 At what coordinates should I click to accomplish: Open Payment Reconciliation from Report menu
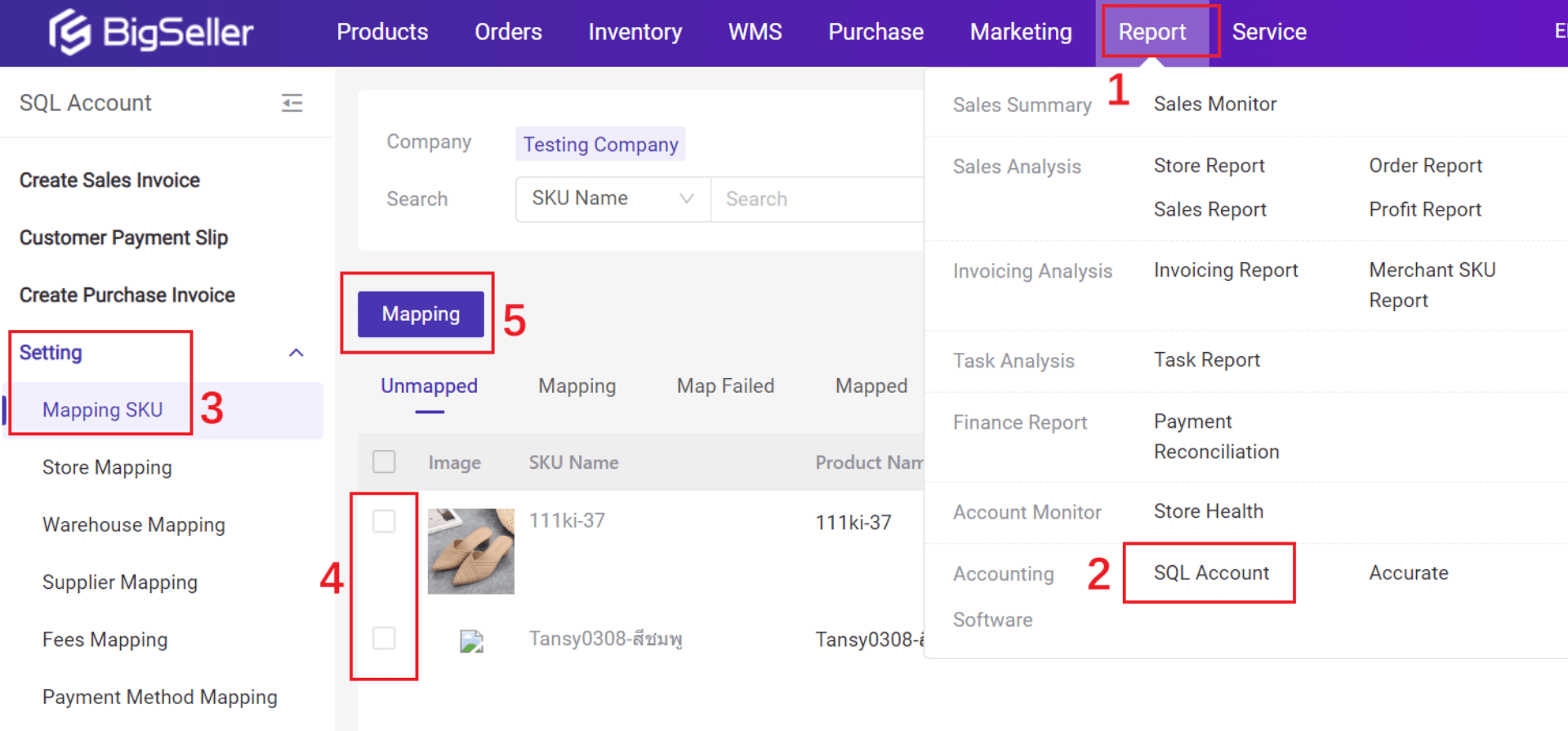(1217, 437)
